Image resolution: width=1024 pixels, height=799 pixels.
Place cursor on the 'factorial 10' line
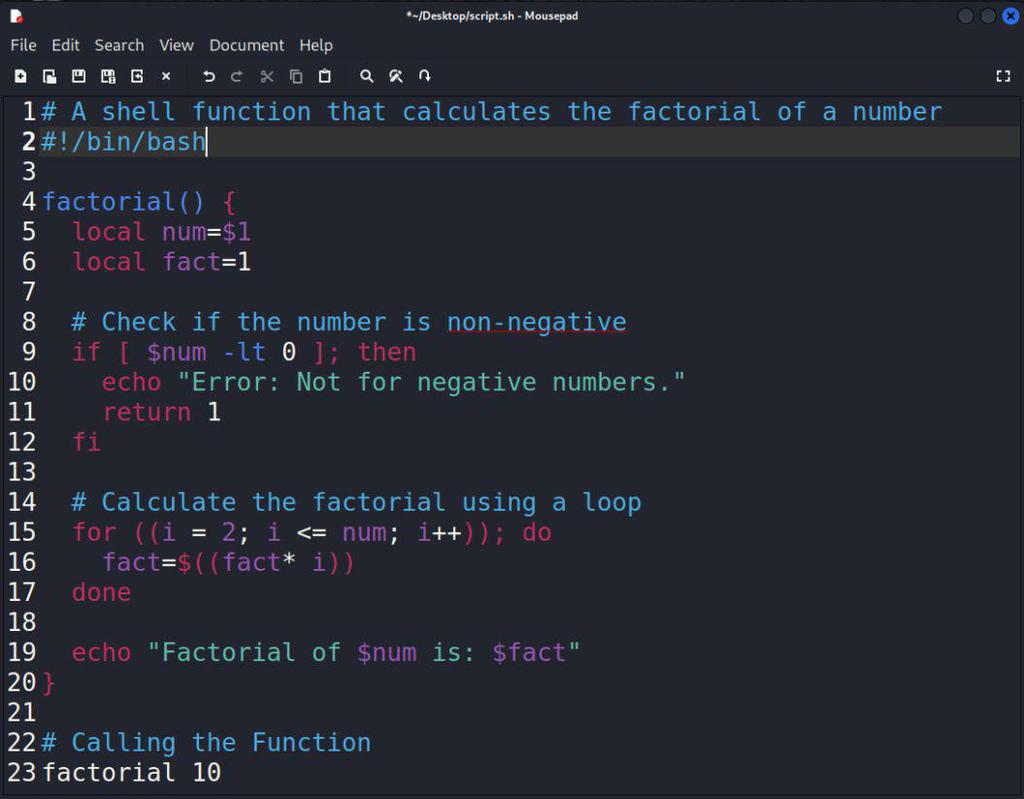pyautogui.click(x=132, y=772)
